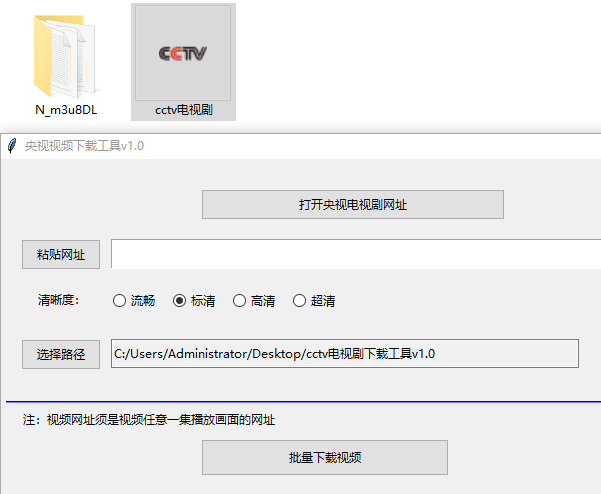The image size is (601, 494).
Task: Click the note text about 视频网址
Action: click(x=149, y=420)
